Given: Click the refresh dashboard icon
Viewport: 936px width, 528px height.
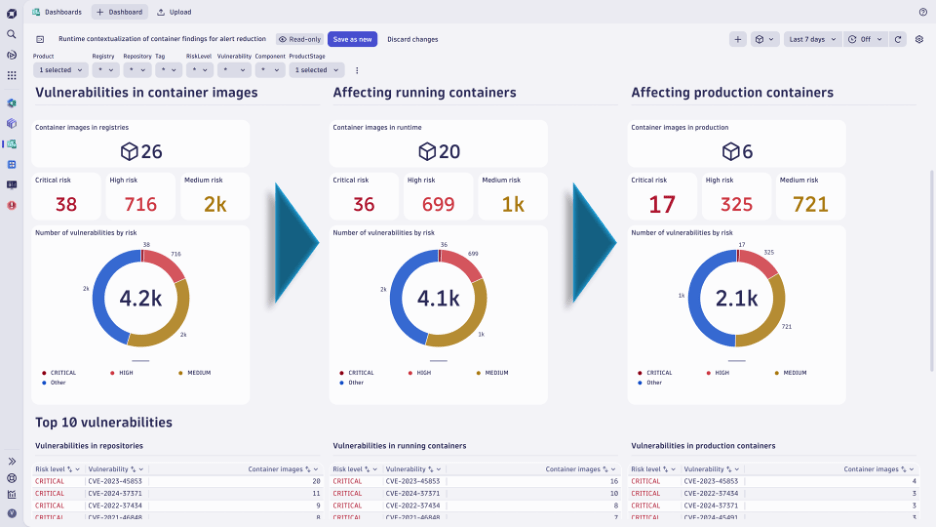Looking at the screenshot, I should (898, 39).
